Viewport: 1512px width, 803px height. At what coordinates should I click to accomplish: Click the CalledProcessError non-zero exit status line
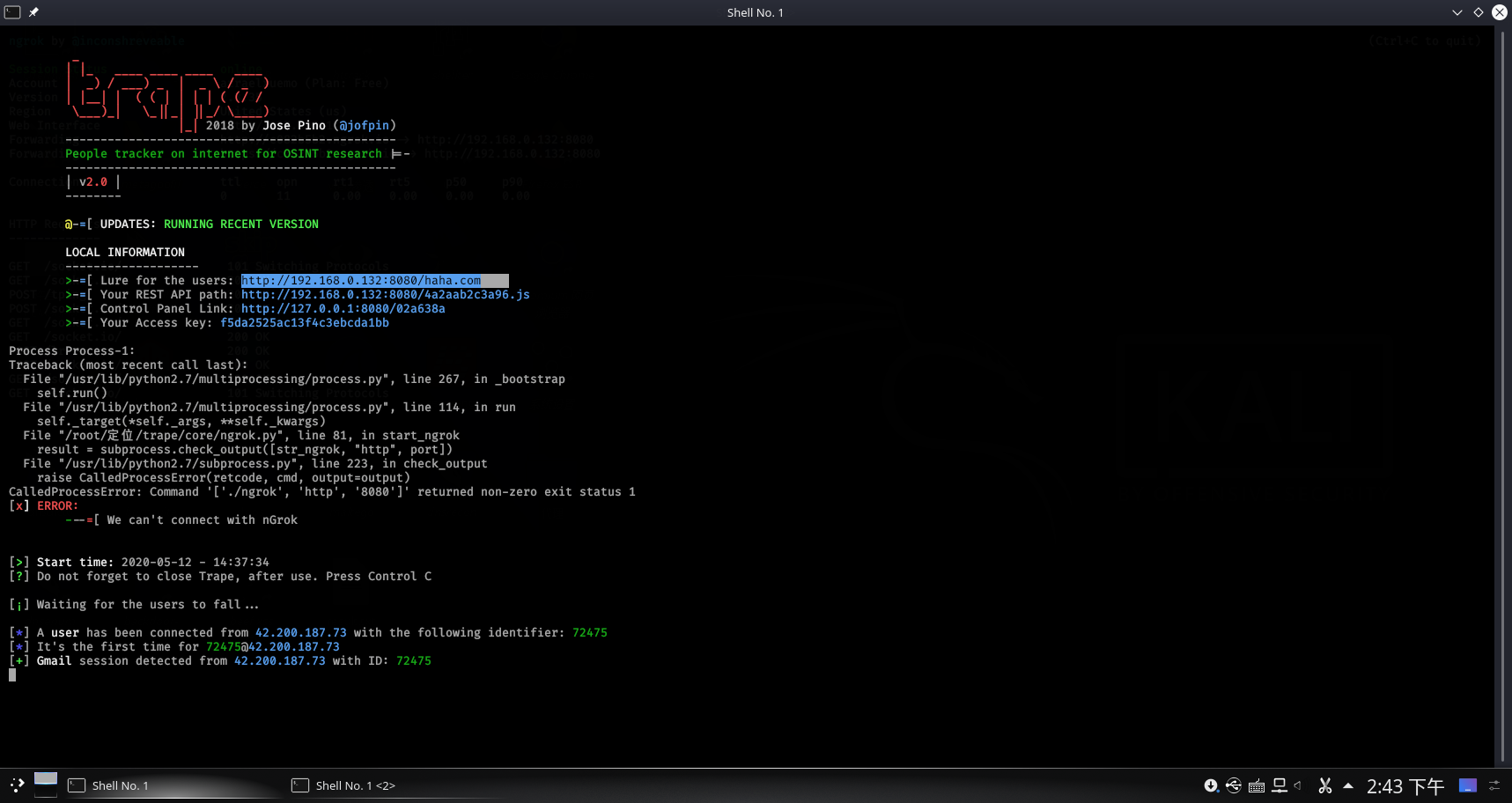pyautogui.click(x=322, y=492)
